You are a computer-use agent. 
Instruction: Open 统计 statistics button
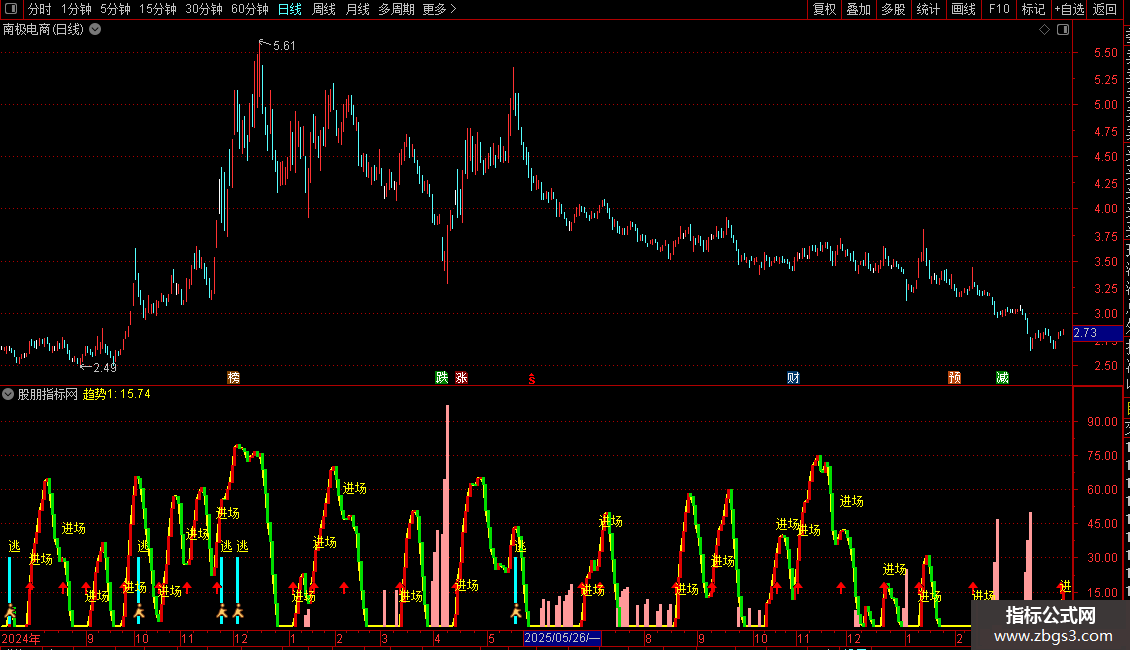click(928, 9)
